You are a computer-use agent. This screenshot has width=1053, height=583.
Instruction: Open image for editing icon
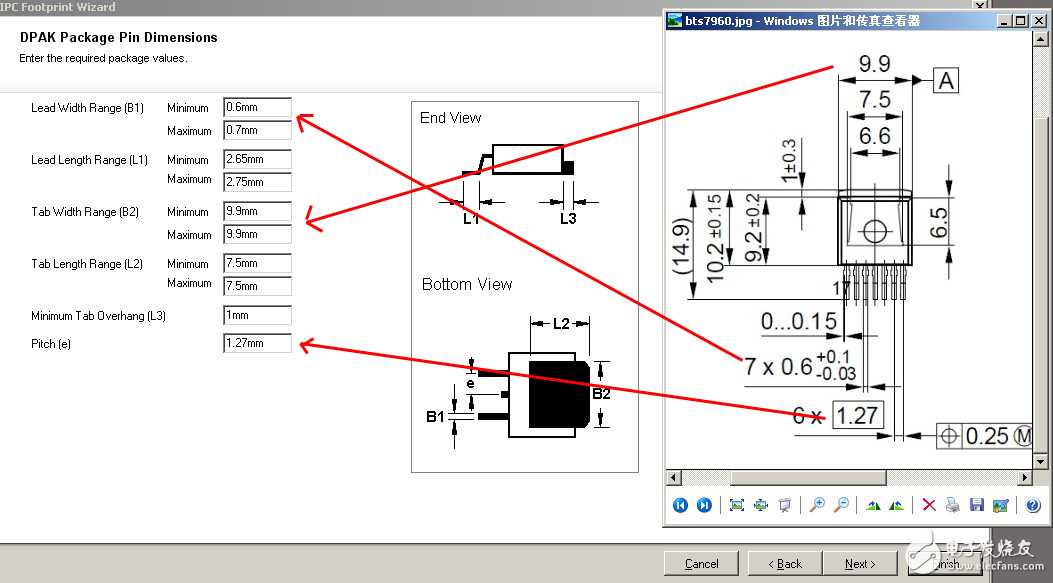point(1001,505)
